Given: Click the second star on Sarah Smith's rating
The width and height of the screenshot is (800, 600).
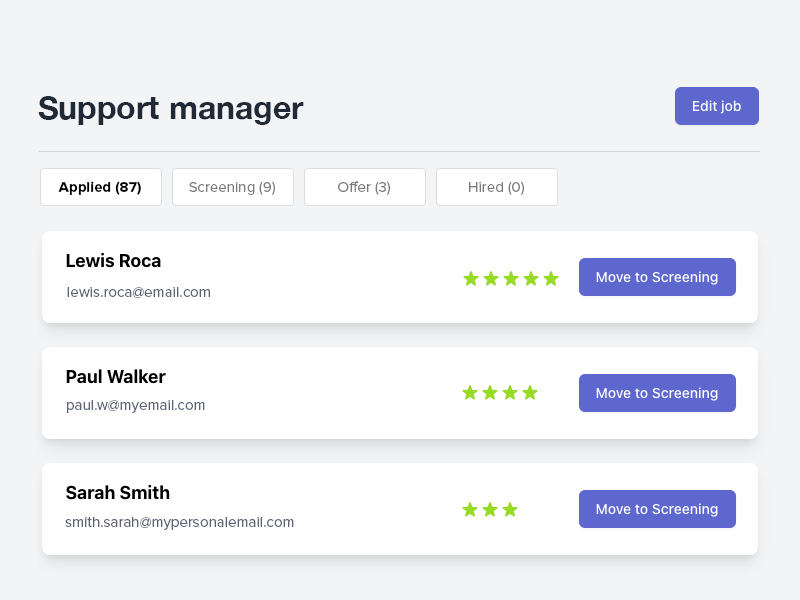Looking at the screenshot, I should pos(490,509).
